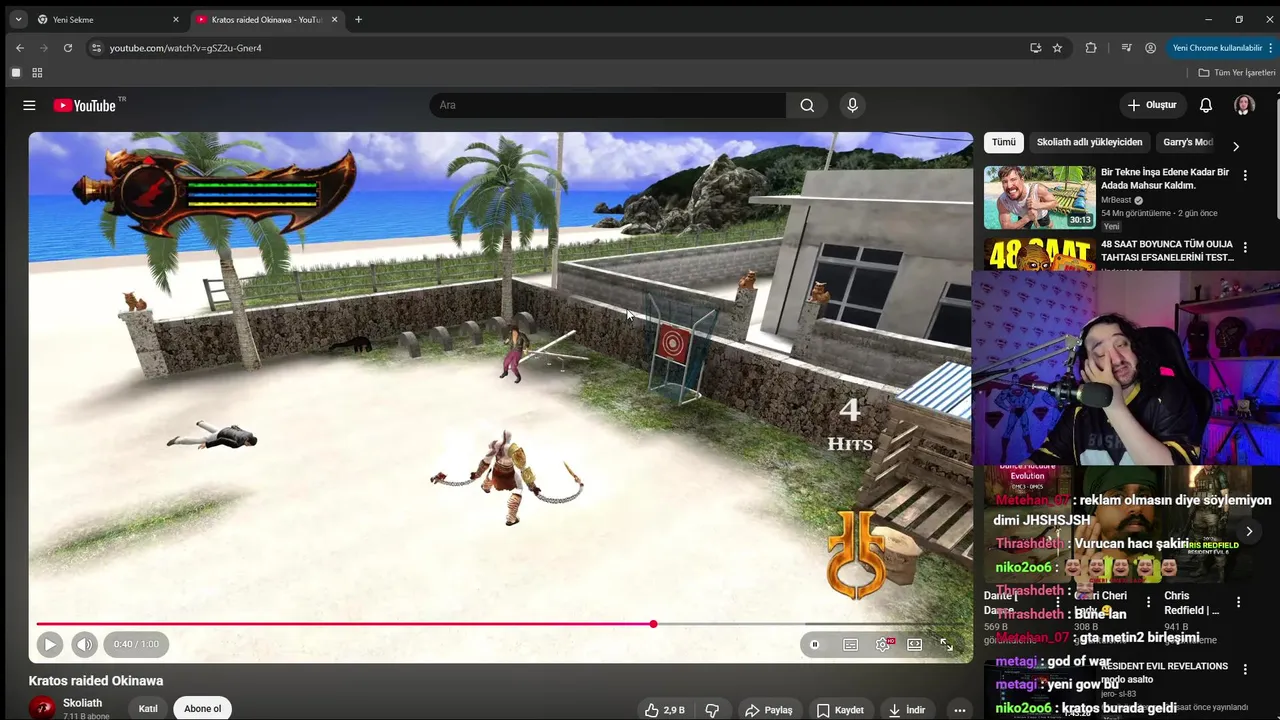Toggle the autoplay switch in the player
The height and width of the screenshot is (720, 1280).
(x=815, y=645)
